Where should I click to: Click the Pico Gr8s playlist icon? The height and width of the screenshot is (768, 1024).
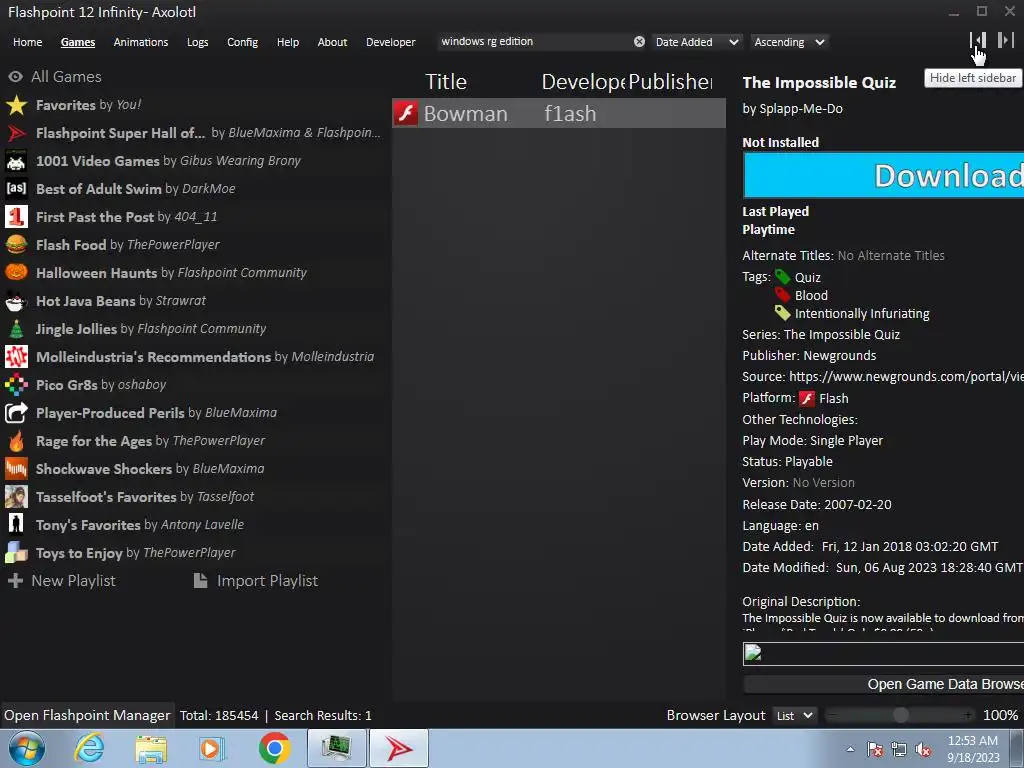[16, 385]
